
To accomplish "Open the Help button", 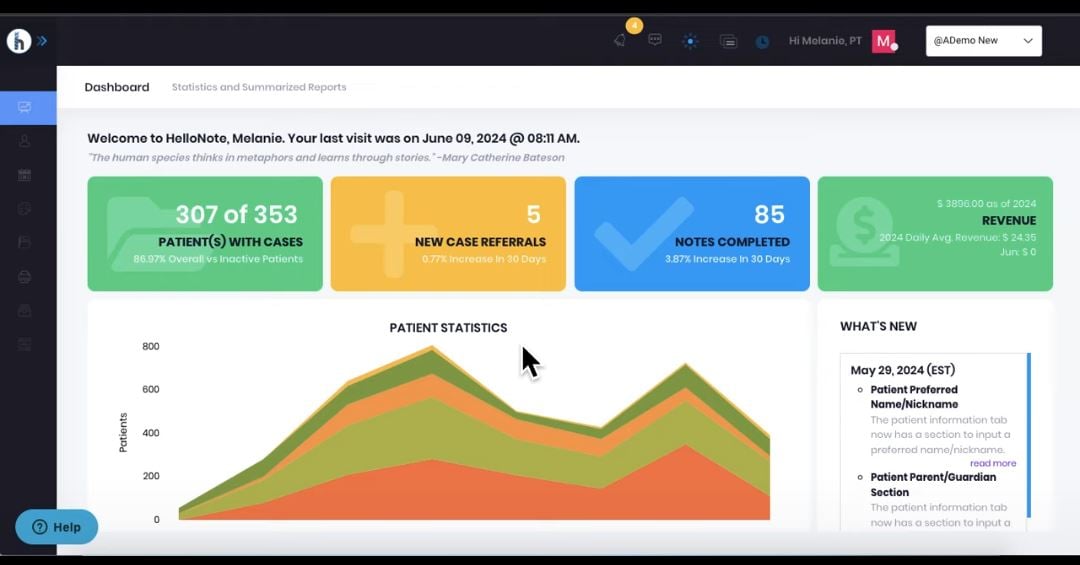I will click(x=56, y=527).
